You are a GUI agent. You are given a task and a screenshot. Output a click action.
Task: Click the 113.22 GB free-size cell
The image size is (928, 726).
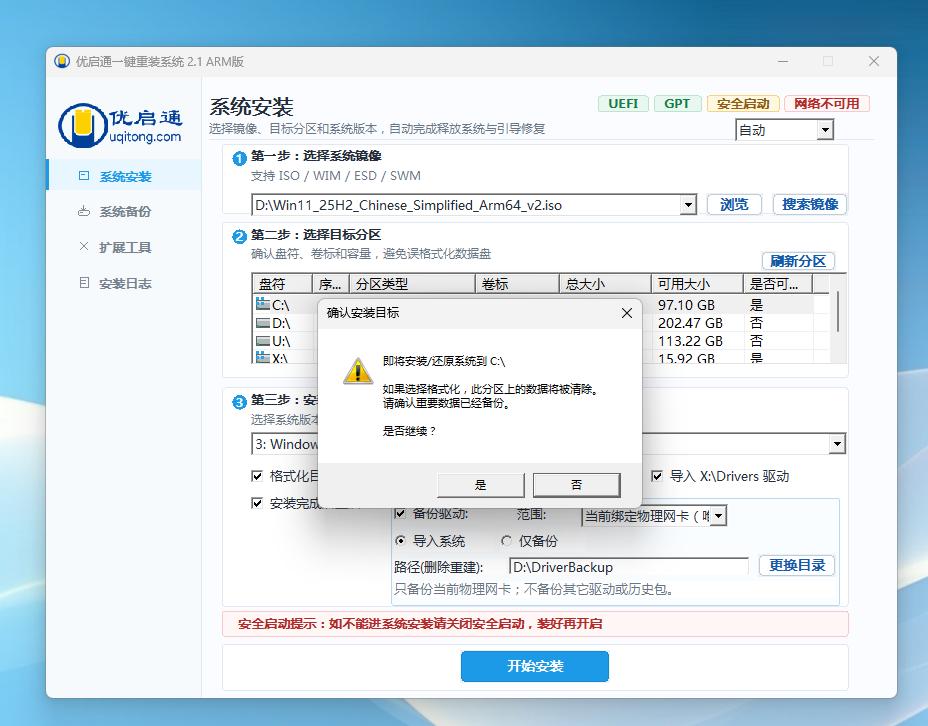(690, 341)
